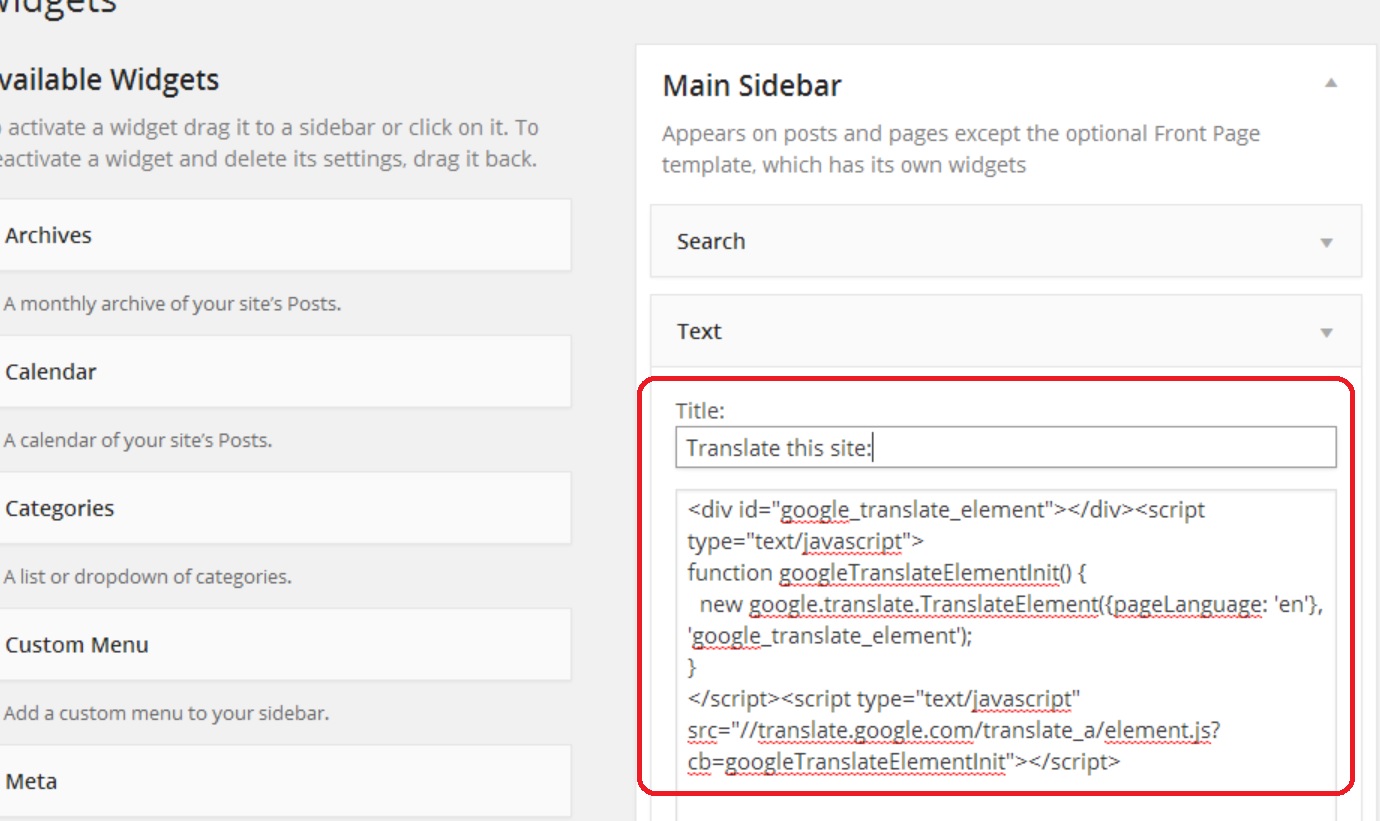The height and width of the screenshot is (821, 1380).
Task: Click the Title input field
Action: click(x=1005, y=448)
